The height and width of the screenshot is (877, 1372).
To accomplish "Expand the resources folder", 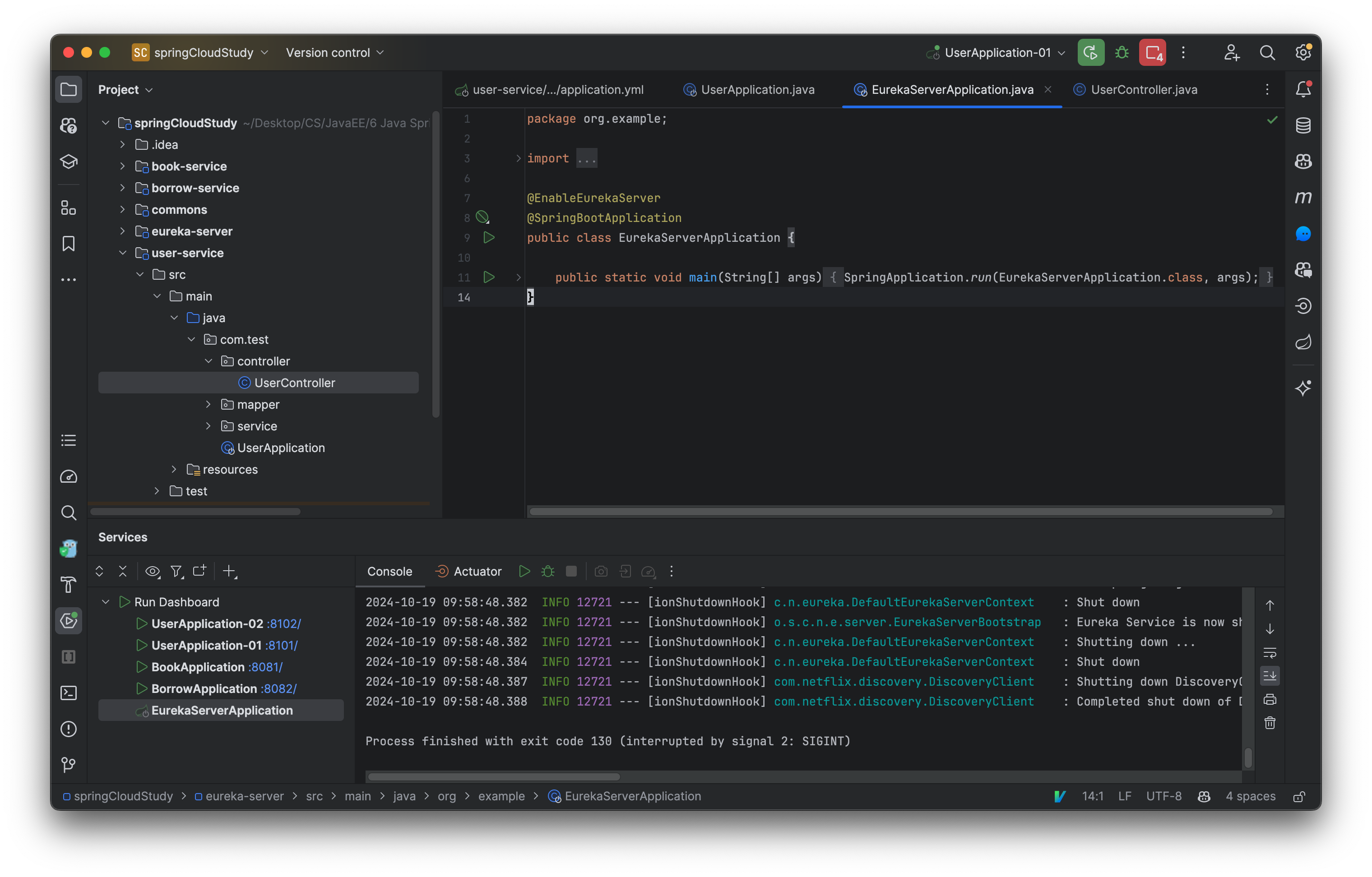I will click(174, 469).
